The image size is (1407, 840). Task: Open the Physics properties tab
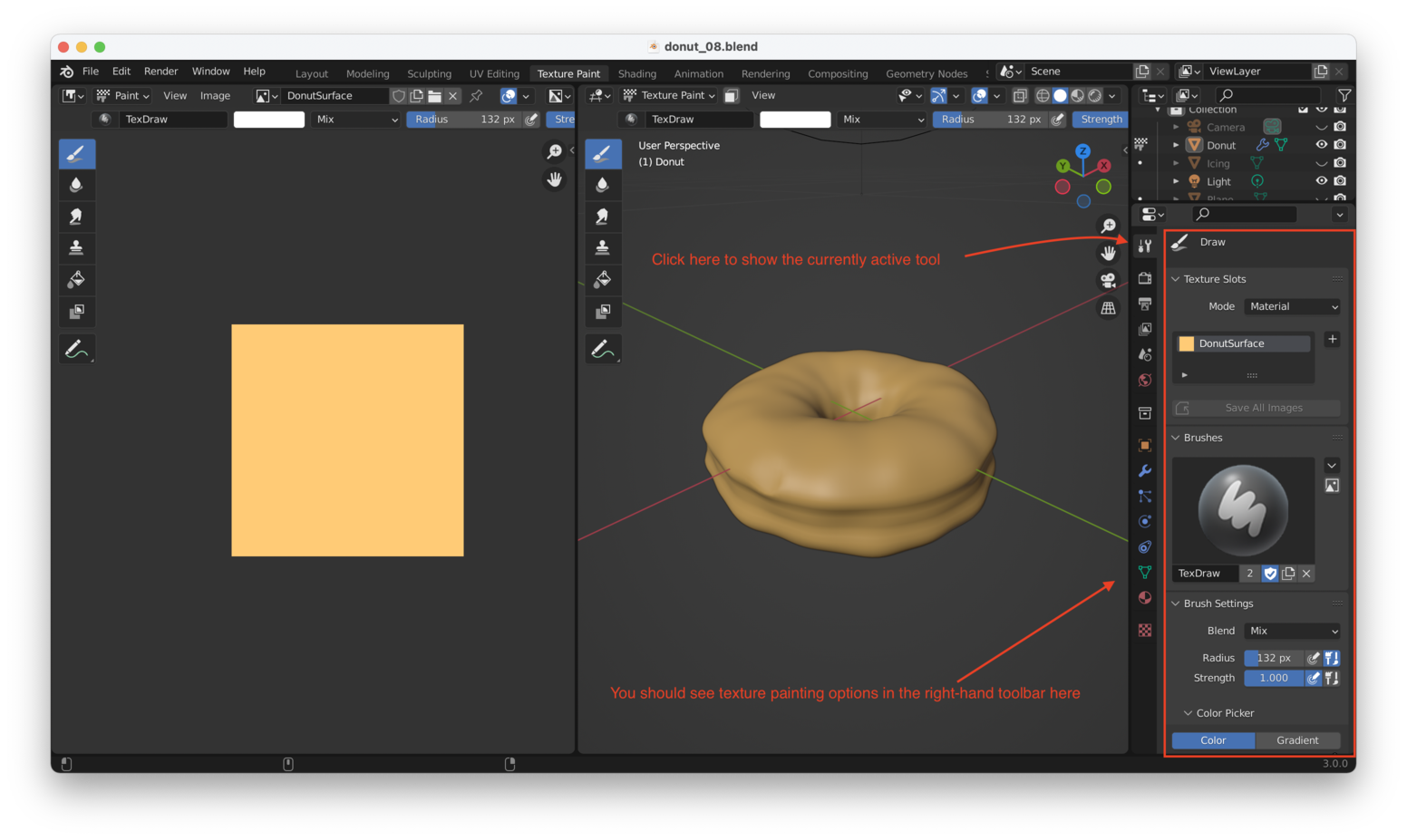tap(1144, 521)
